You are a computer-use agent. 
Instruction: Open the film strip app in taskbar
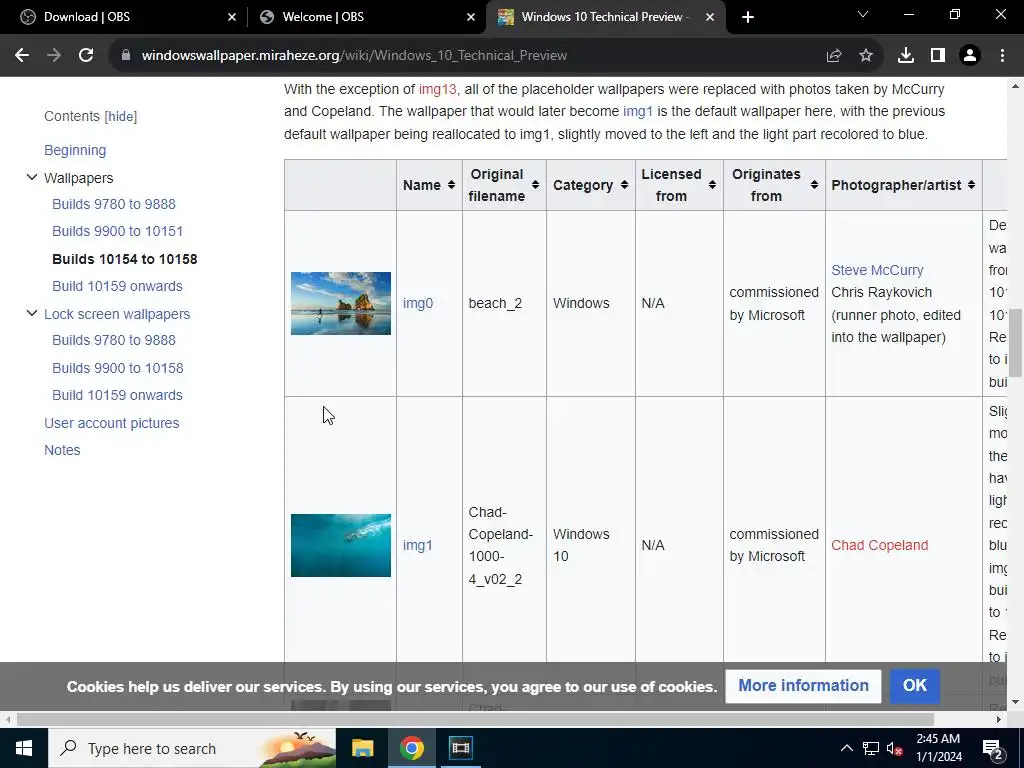pyautogui.click(x=460, y=748)
